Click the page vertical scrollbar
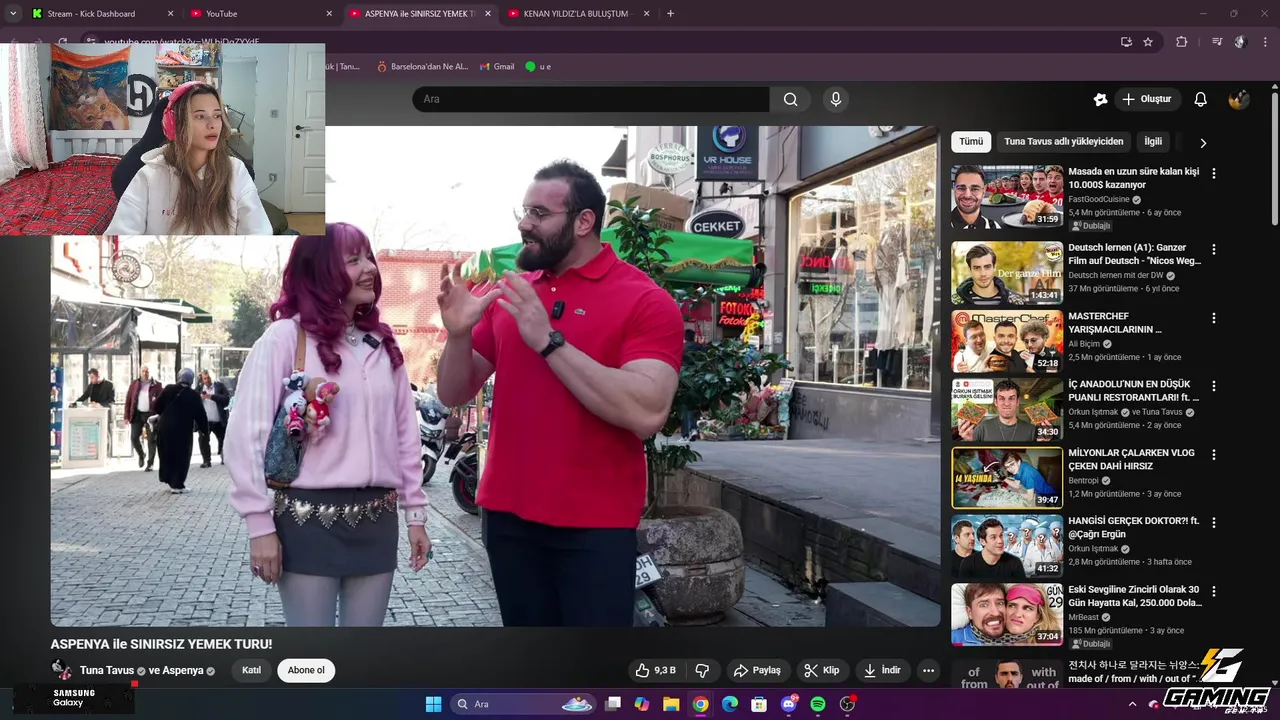Screen dimensions: 1280x720 tap(1274, 160)
